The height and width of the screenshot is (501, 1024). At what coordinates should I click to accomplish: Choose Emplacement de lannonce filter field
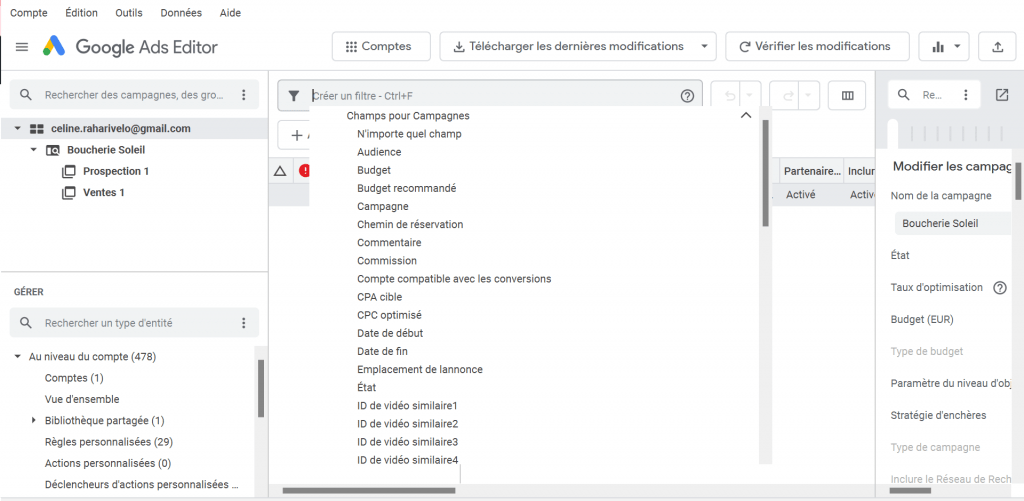tap(420, 369)
